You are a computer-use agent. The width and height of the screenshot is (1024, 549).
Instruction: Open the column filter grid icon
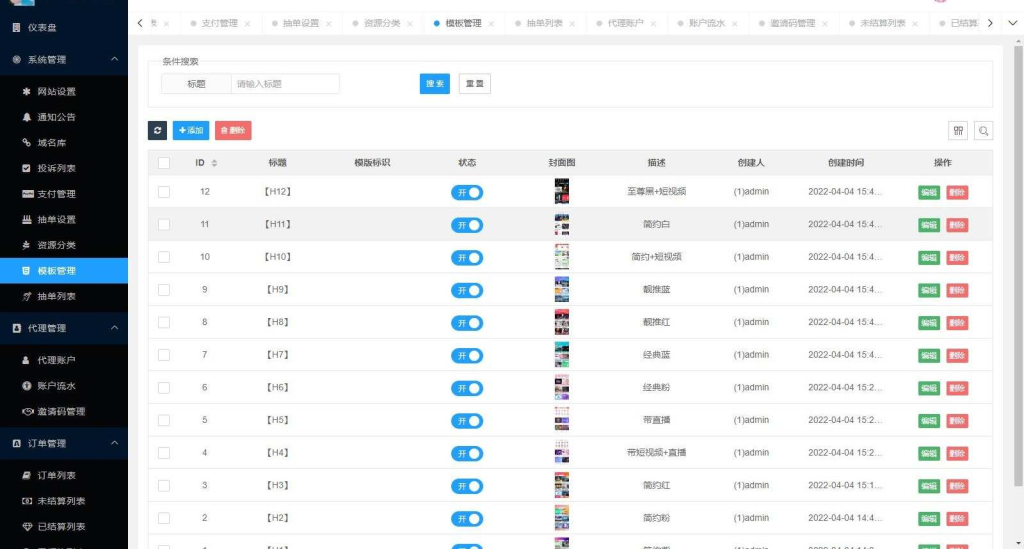958,131
